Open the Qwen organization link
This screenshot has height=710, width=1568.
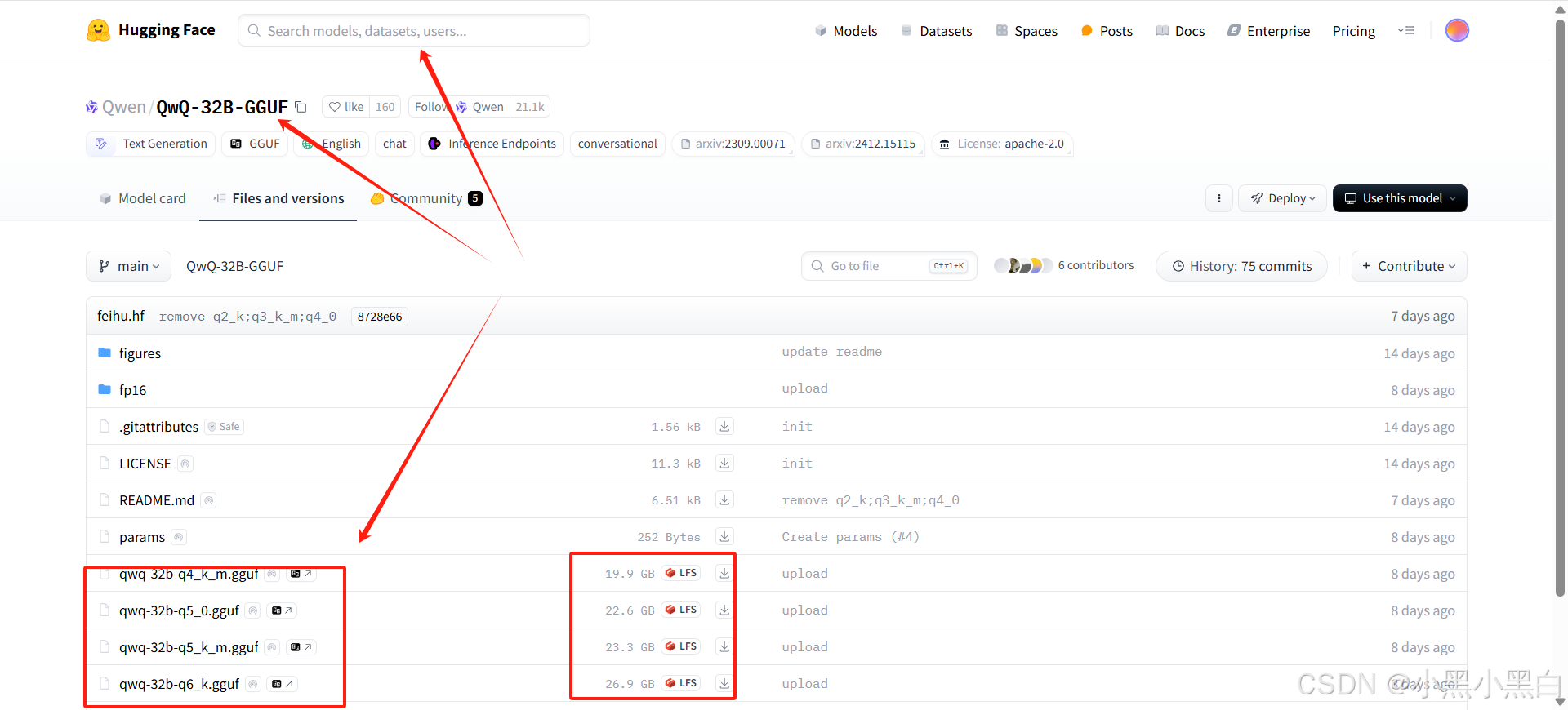pos(123,107)
